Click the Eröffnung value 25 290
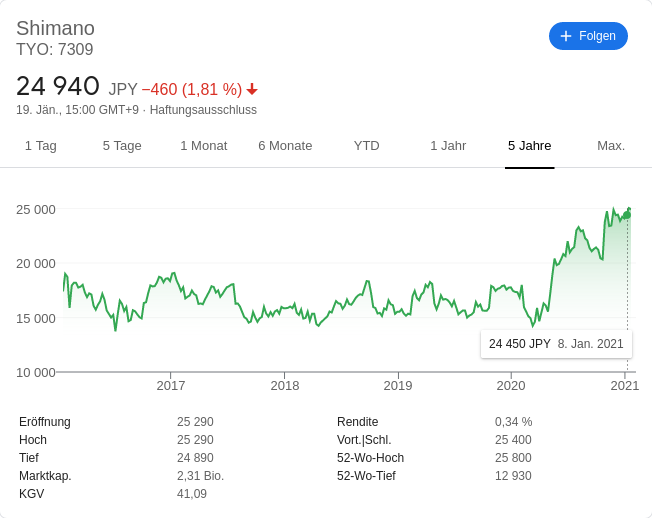This screenshot has width=652, height=518. point(195,422)
